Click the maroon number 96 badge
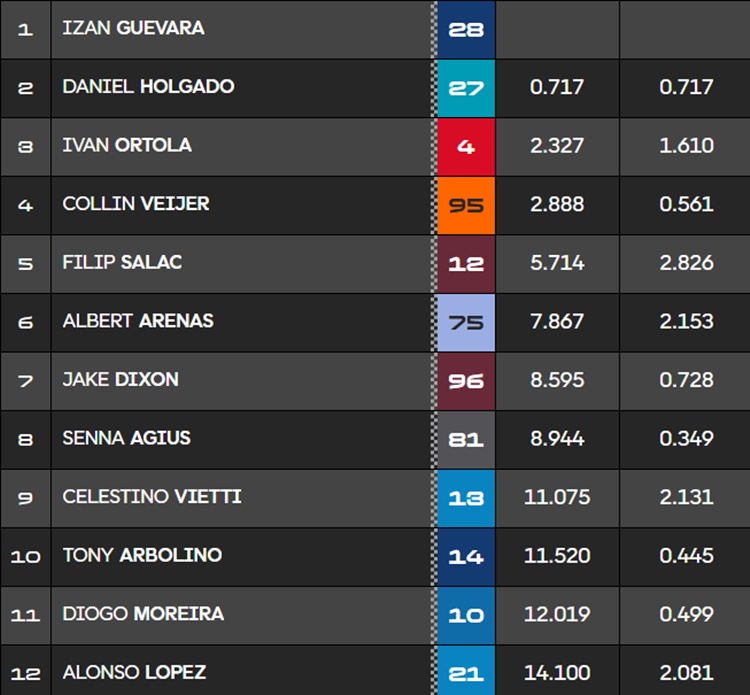The height and width of the screenshot is (695, 750). pyautogui.click(x=466, y=381)
